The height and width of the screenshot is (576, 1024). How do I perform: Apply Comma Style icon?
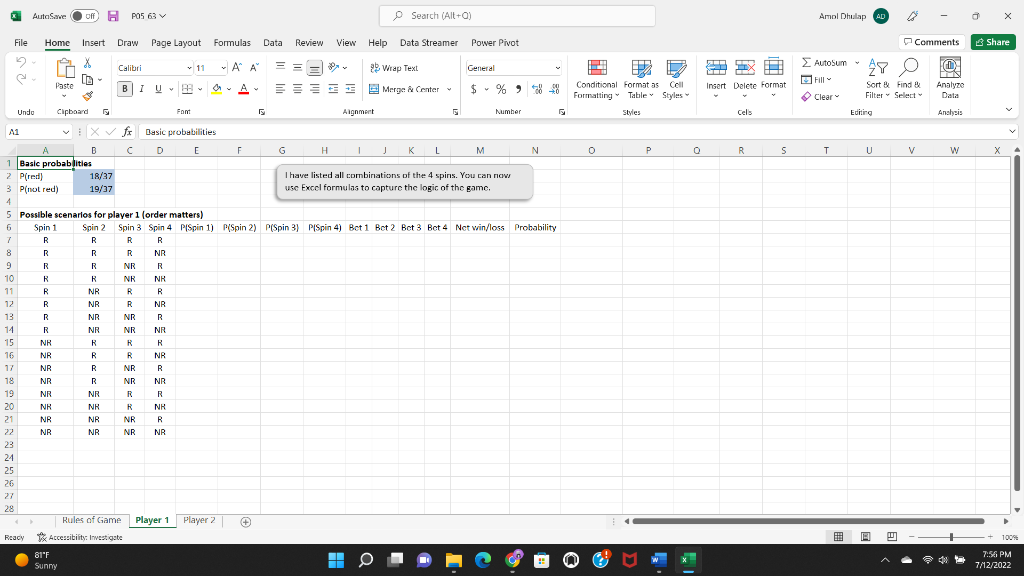click(519, 89)
